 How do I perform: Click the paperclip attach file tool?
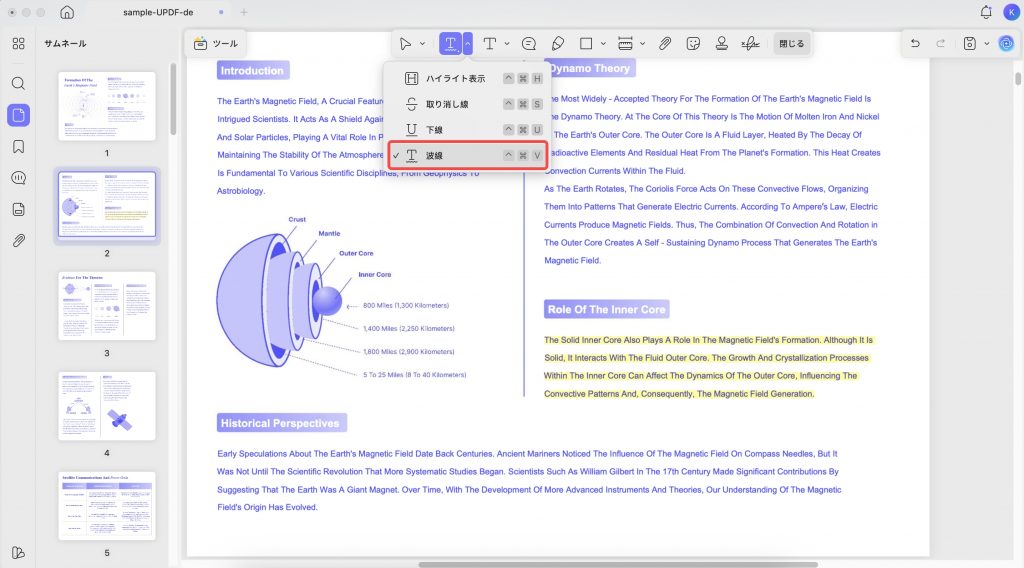tap(665, 44)
